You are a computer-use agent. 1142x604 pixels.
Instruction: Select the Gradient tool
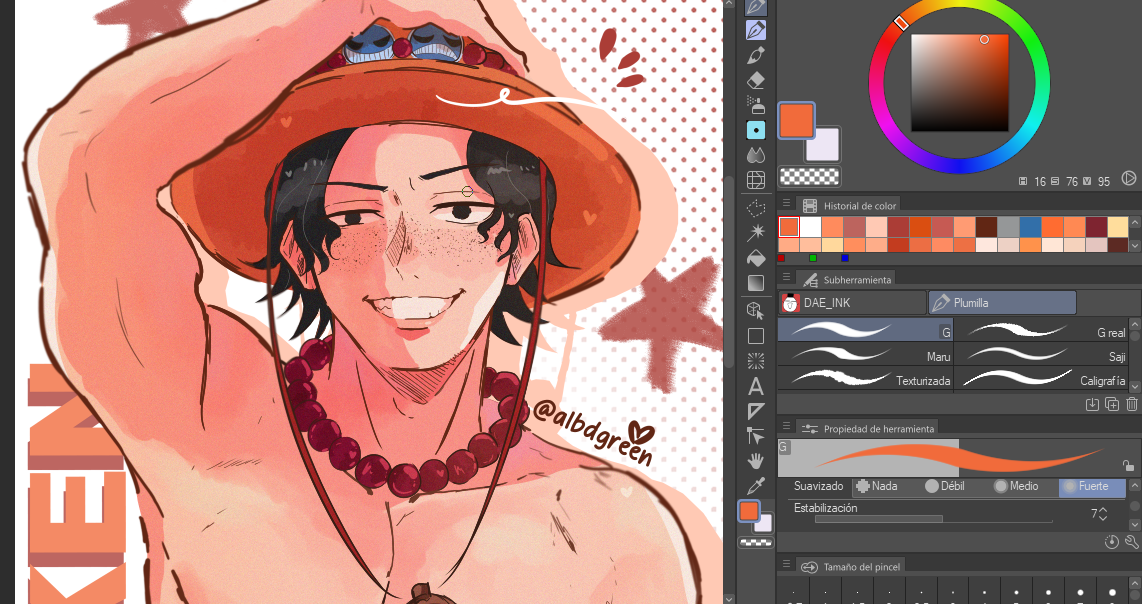(756, 283)
